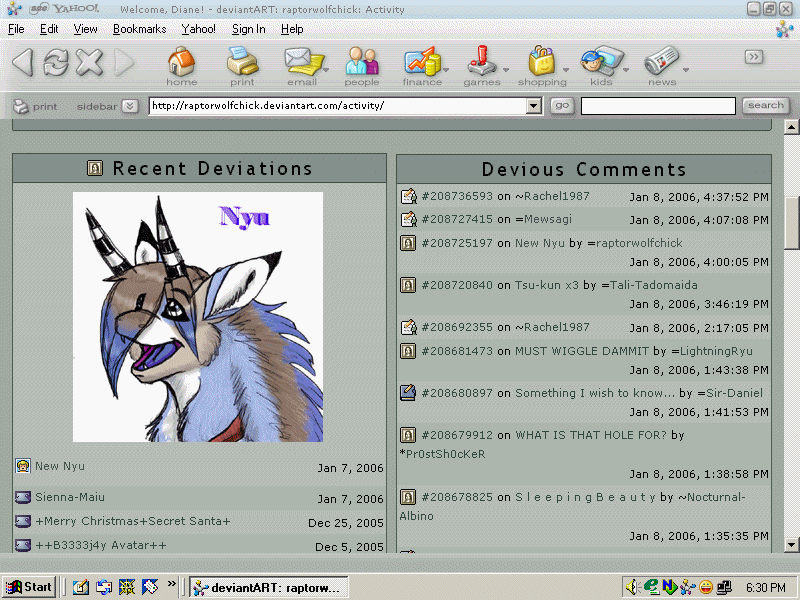
Task: Click the Back arrow navigation button
Action: [23, 62]
